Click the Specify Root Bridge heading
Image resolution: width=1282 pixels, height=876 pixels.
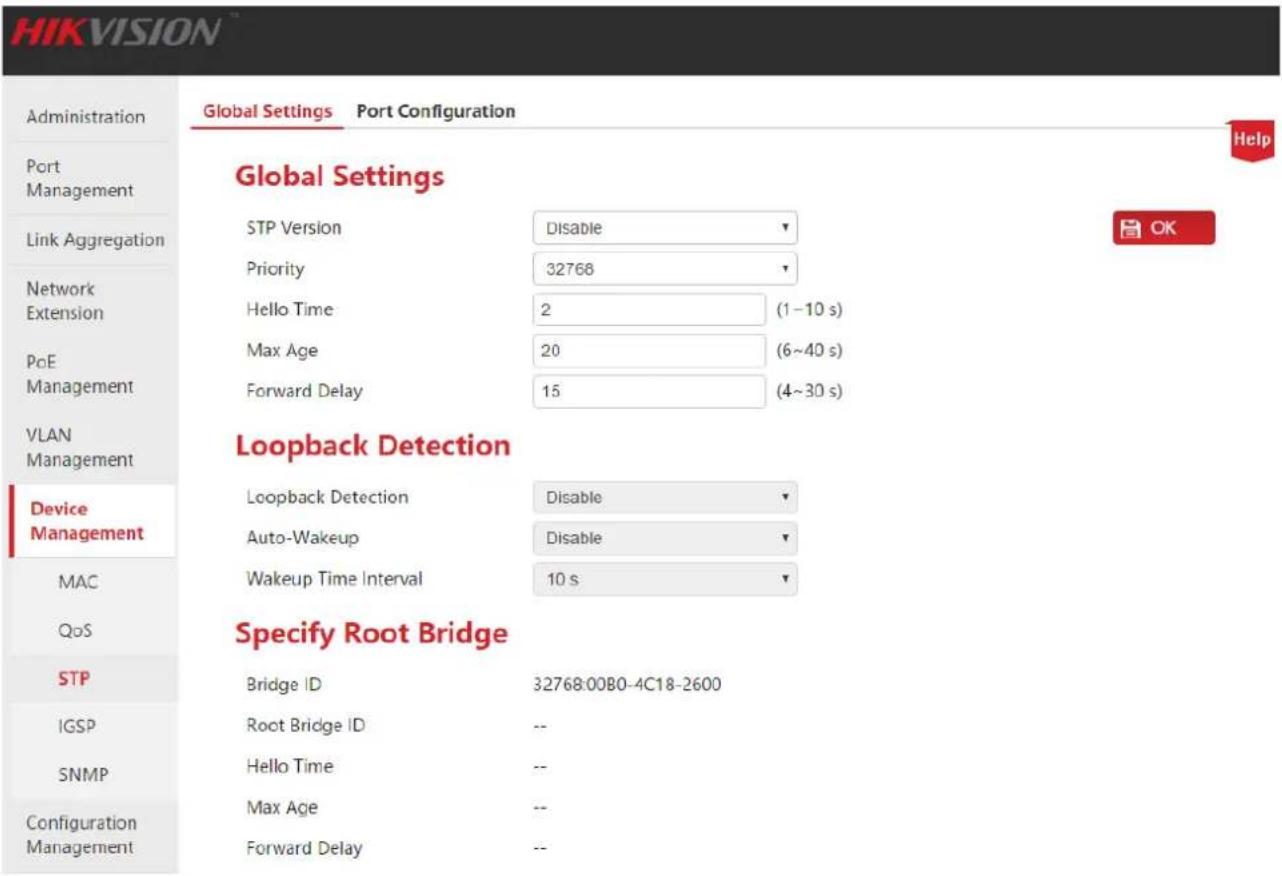coord(371,634)
